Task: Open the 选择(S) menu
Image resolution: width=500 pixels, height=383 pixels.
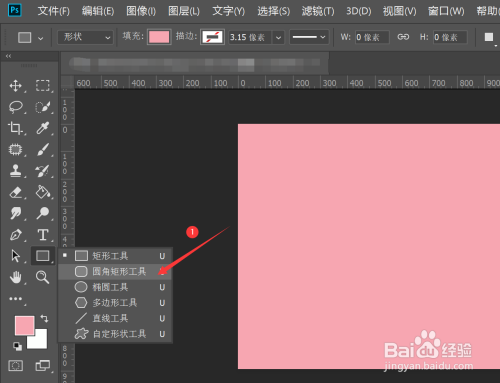Action: [273, 11]
